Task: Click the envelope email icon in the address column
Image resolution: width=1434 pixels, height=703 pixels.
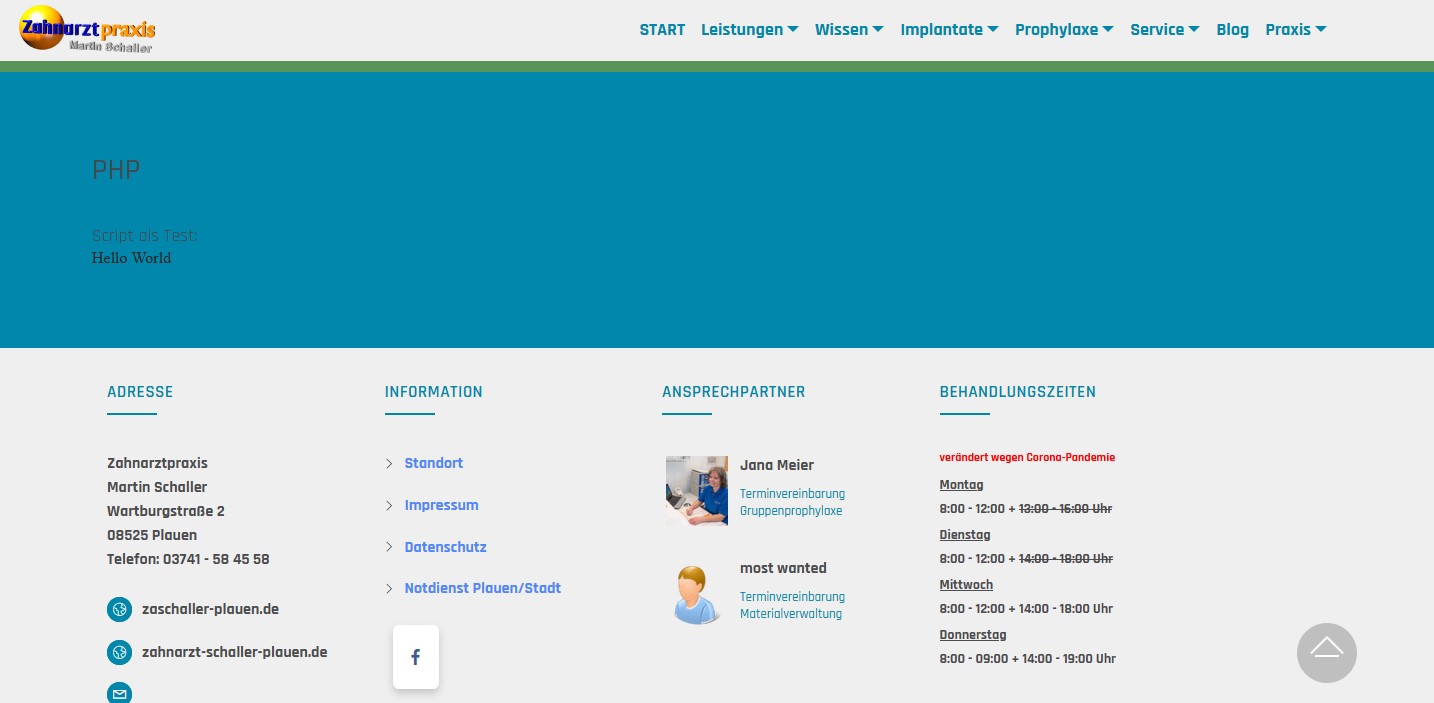Action: click(120, 693)
